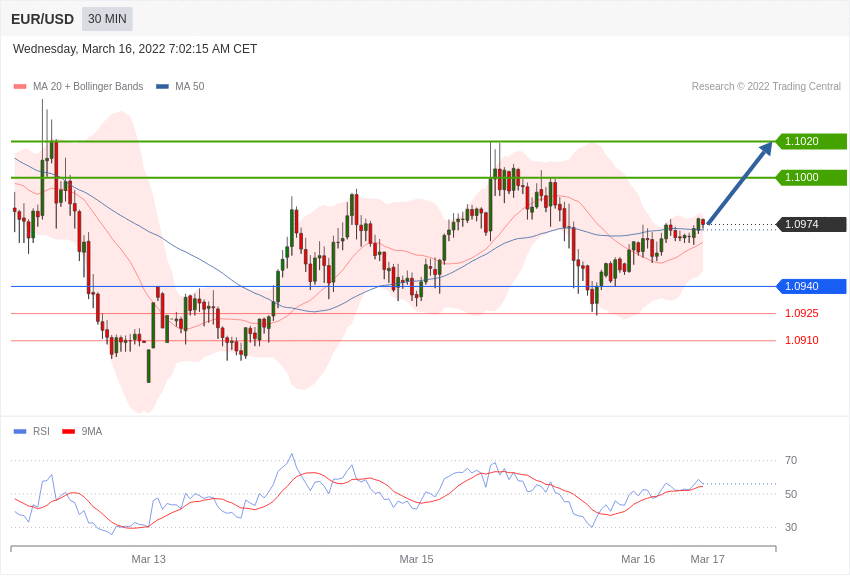Click the 1.0940 pivot price tag
This screenshot has width=850, height=576.
coord(812,286)
